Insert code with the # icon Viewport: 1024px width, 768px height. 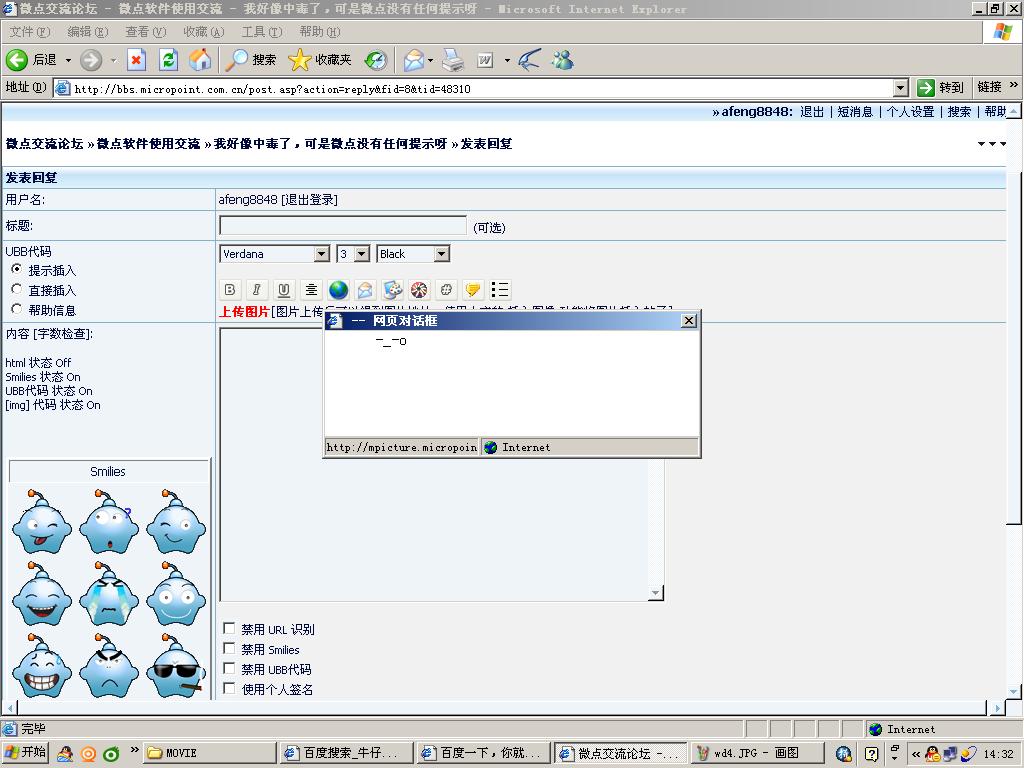(446, 289)
